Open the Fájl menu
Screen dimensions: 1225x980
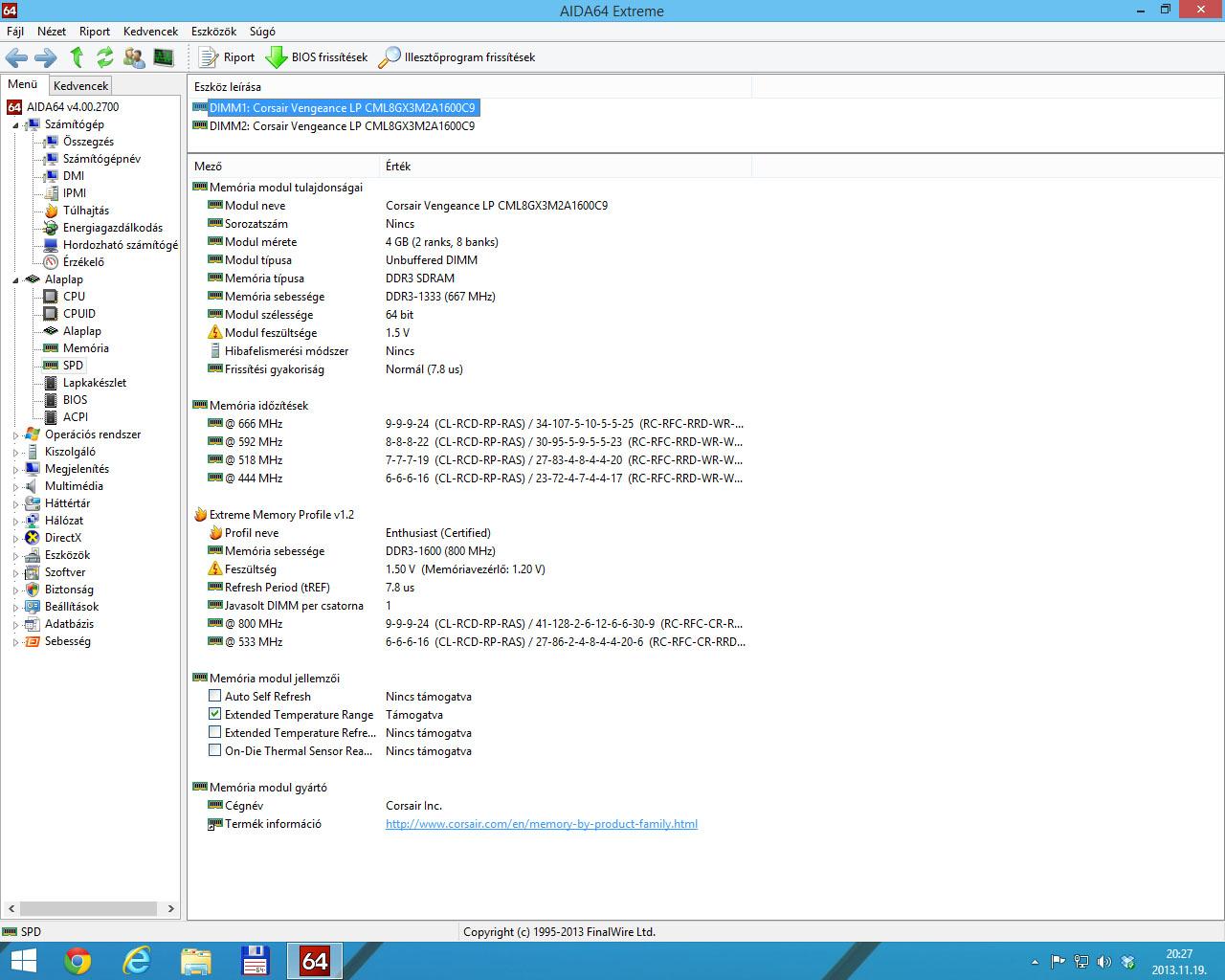click(15, 32)
